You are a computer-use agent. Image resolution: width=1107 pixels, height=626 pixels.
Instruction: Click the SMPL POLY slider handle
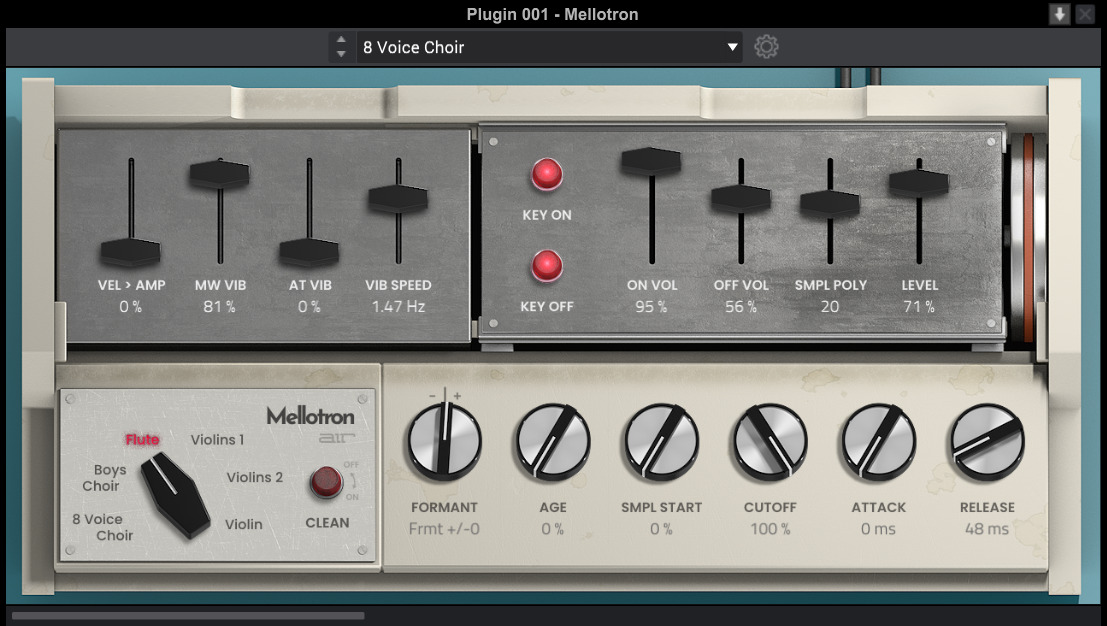830,203
